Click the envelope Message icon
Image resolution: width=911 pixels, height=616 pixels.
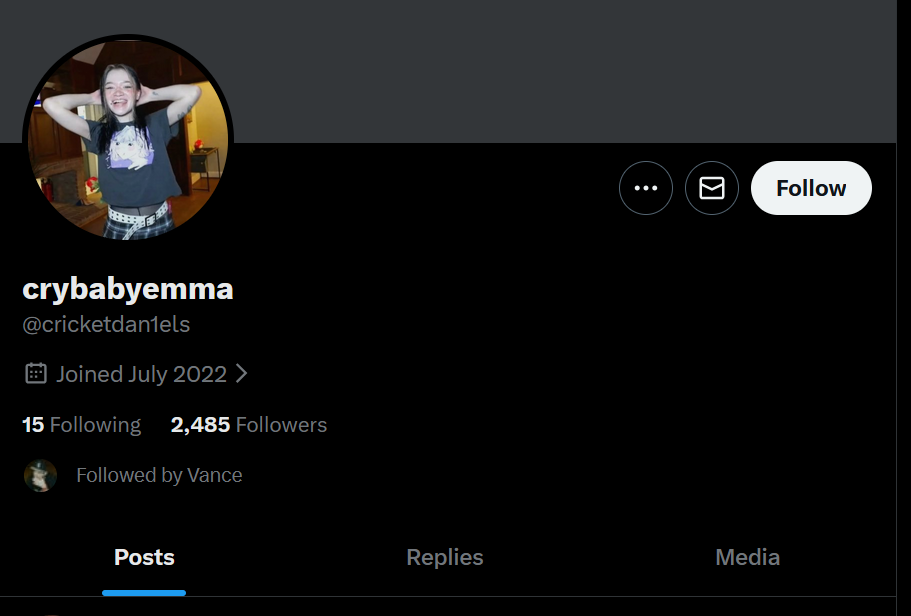pos(712,188)
